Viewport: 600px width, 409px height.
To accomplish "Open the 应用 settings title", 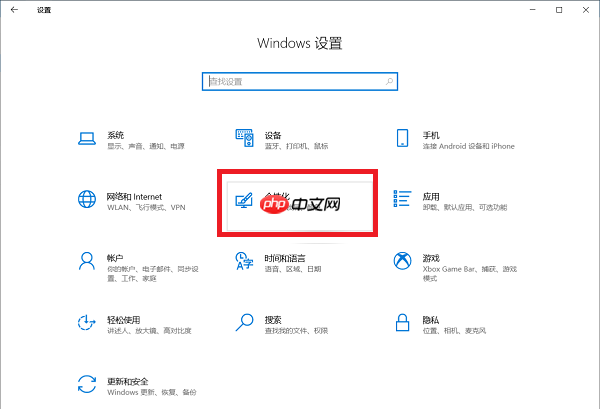I will pos(431,197).
